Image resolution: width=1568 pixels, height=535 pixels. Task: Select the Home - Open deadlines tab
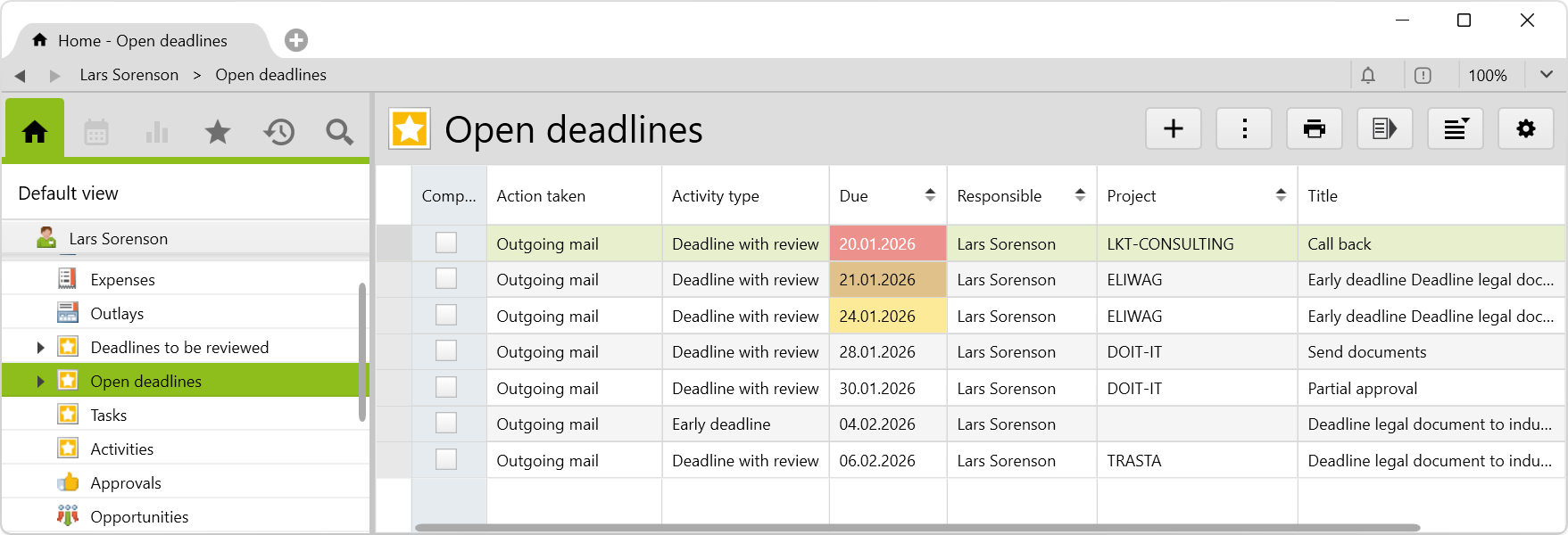(141, 40)
